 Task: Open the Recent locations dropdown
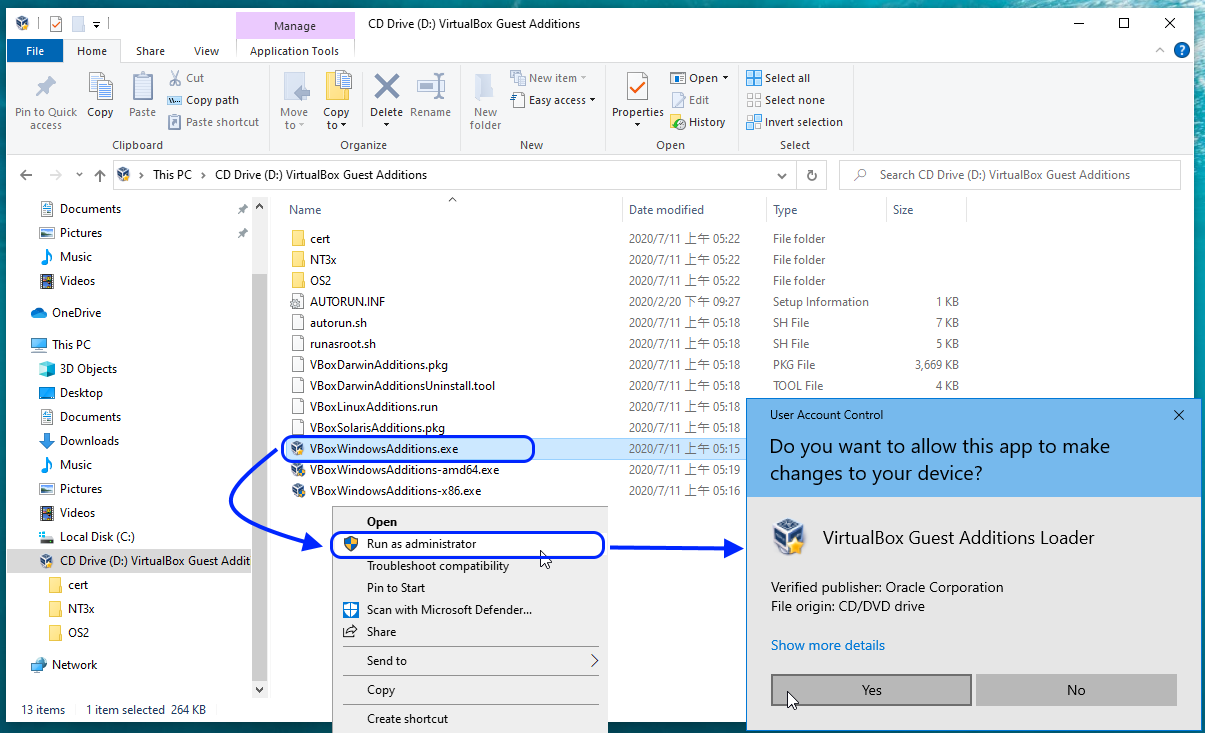pyautogui.click(x=79, y=175)
